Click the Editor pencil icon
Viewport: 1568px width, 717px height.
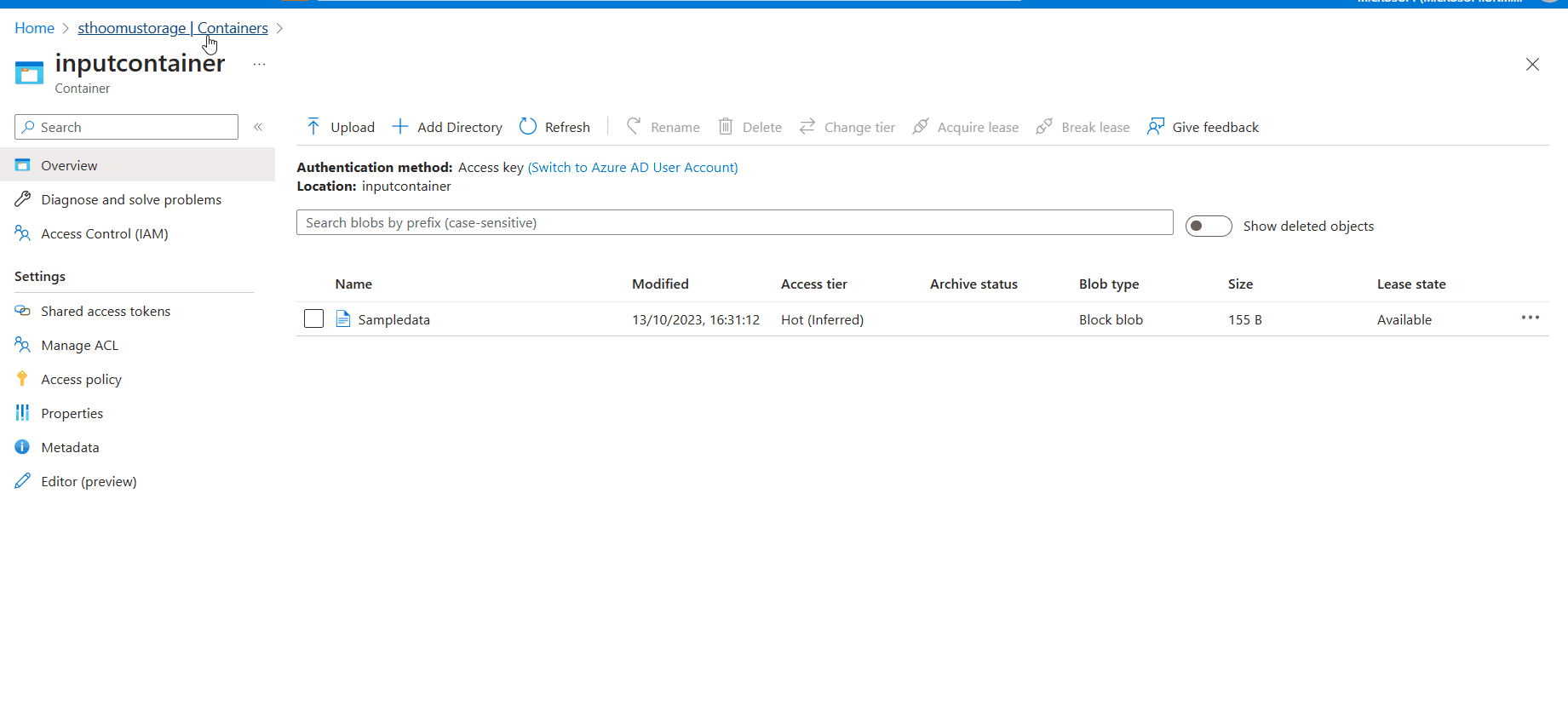coord(23,481)
